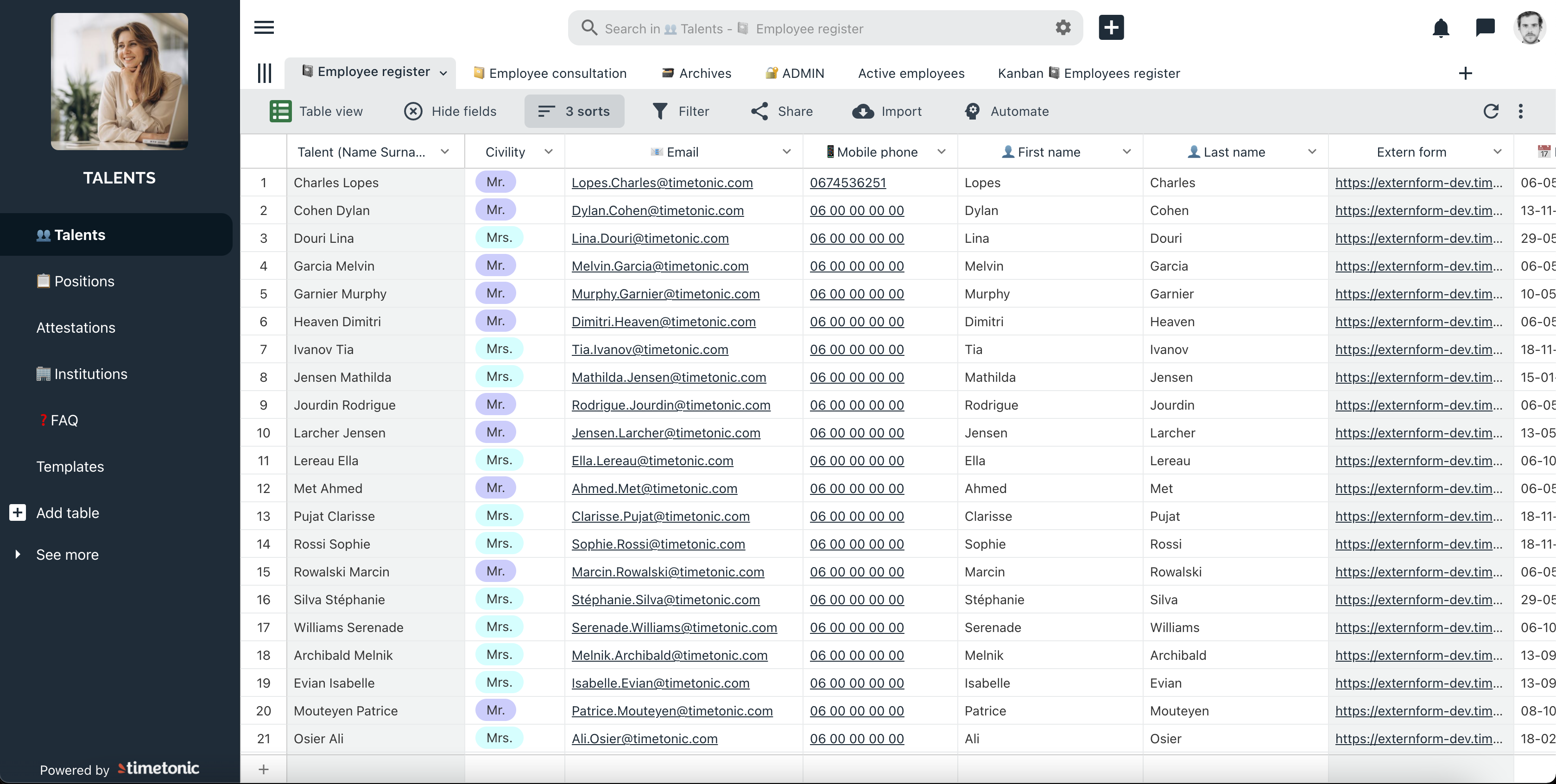Expand the See more sidebar section

click(66, 555)
